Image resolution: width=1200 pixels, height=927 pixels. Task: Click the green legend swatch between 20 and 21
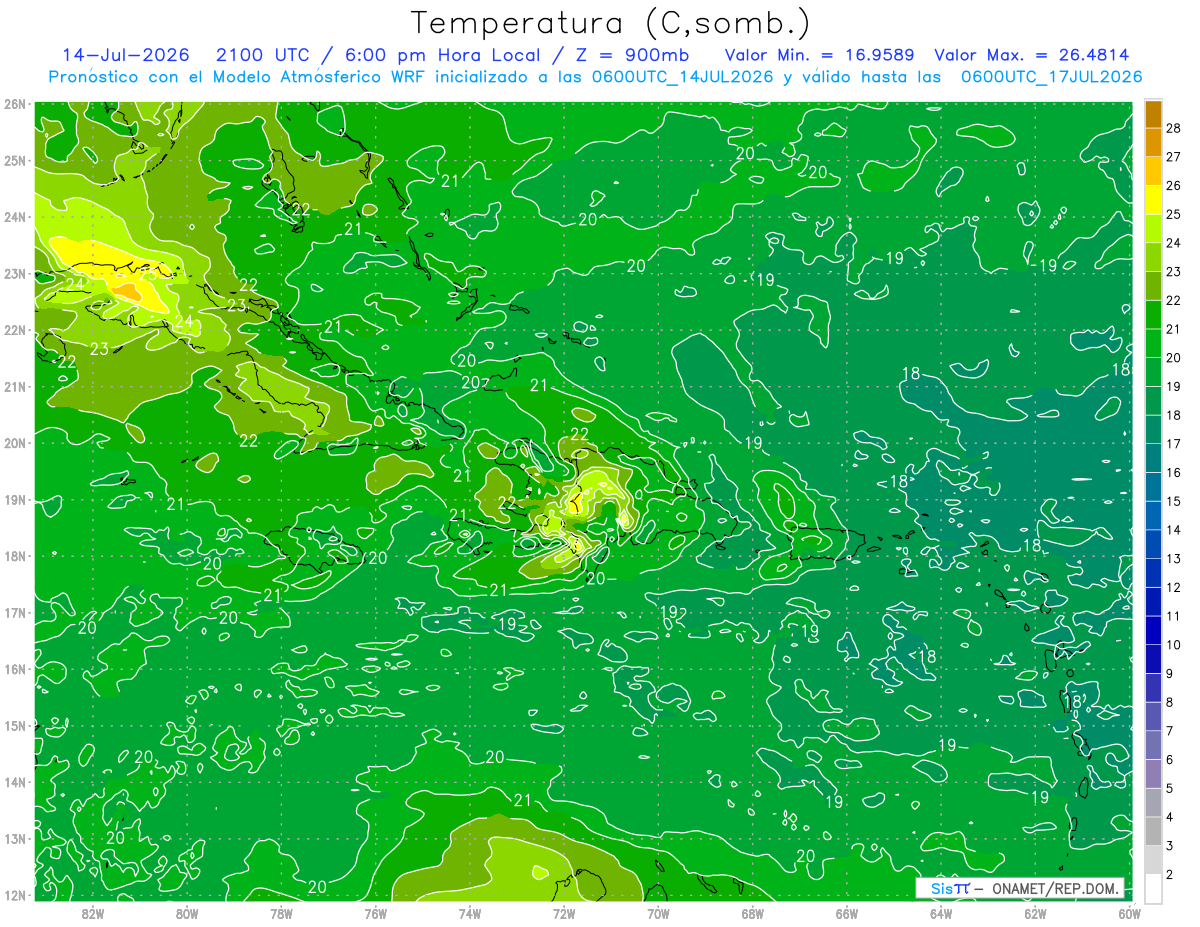(1153, 343)
